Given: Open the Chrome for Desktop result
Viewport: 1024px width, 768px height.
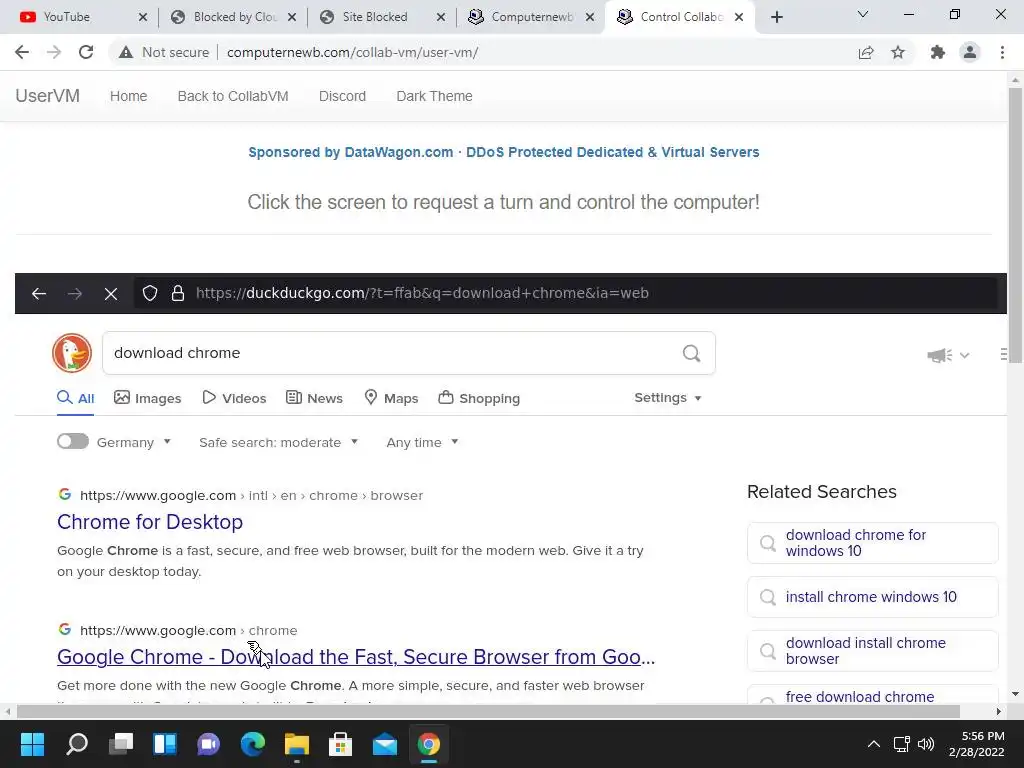Looking at the screenshot, I should 150,522.
